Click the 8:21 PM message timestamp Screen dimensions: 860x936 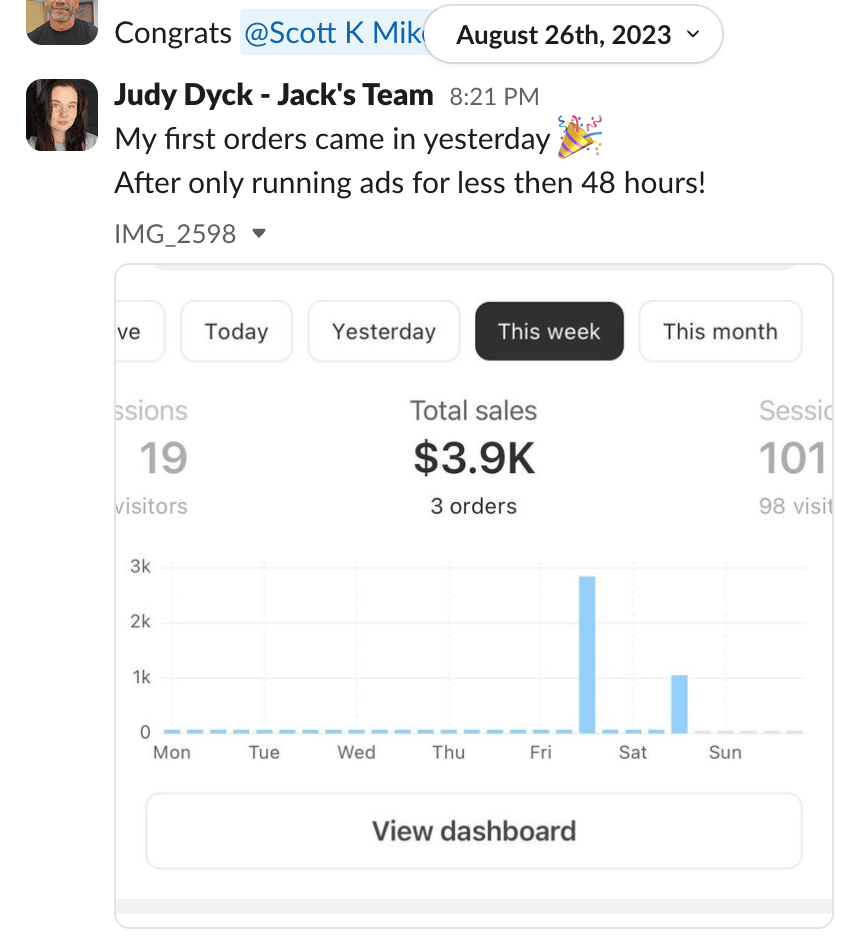494,97
